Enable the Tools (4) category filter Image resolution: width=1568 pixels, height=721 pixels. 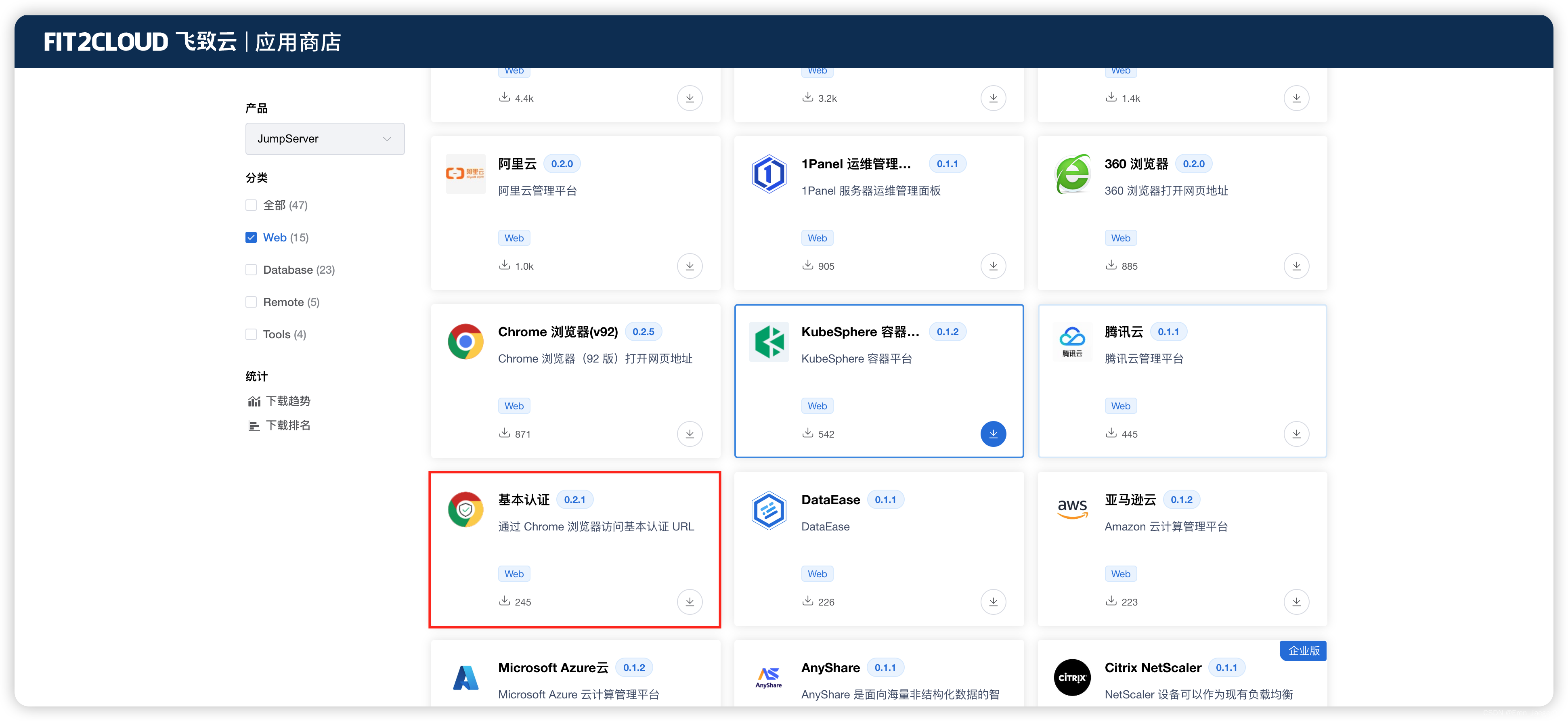pos(251,334)
